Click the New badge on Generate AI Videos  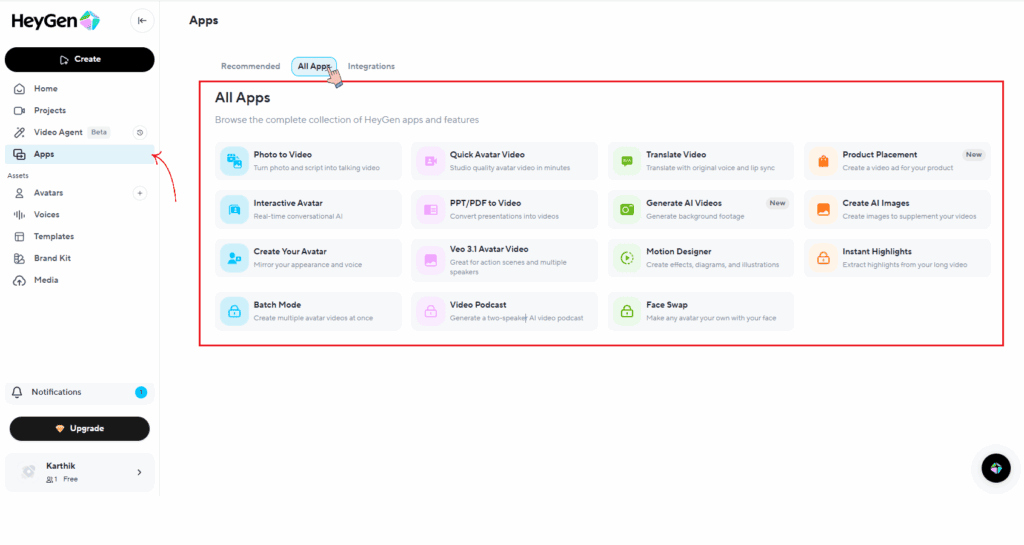[x=777, y=203]
